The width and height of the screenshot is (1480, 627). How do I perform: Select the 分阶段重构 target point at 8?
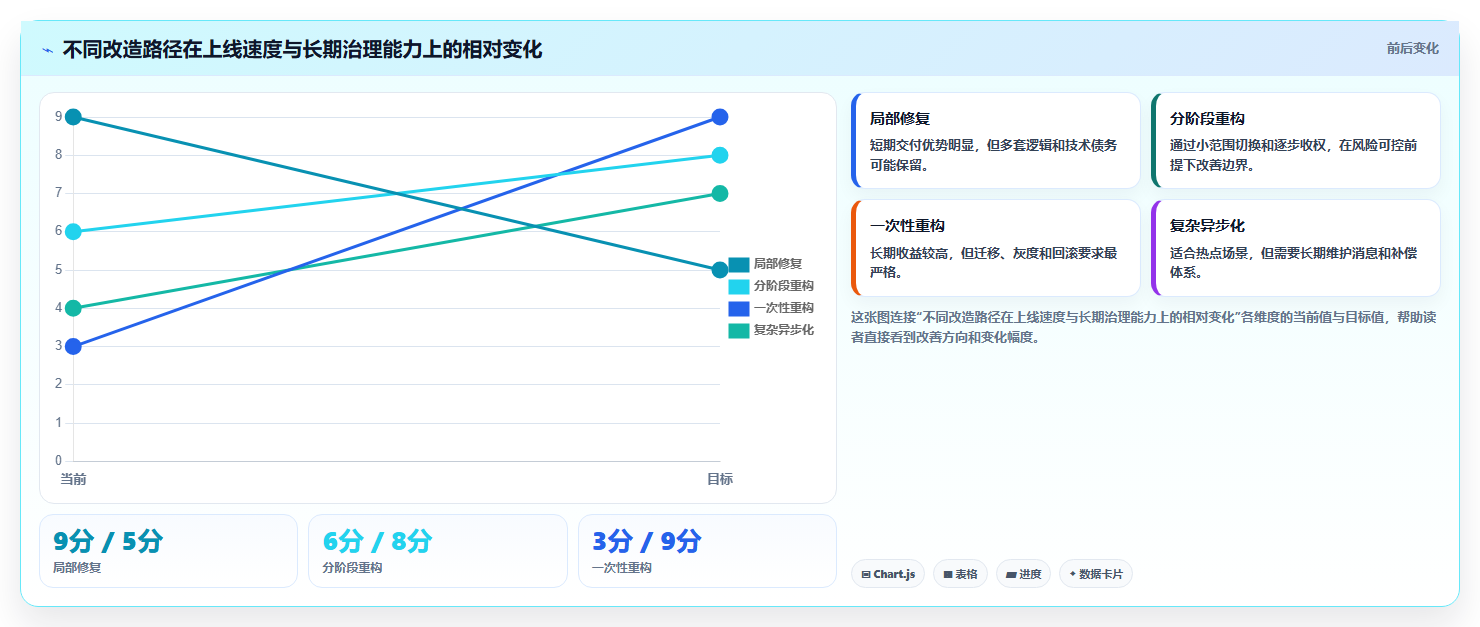(x=720, y=155)
